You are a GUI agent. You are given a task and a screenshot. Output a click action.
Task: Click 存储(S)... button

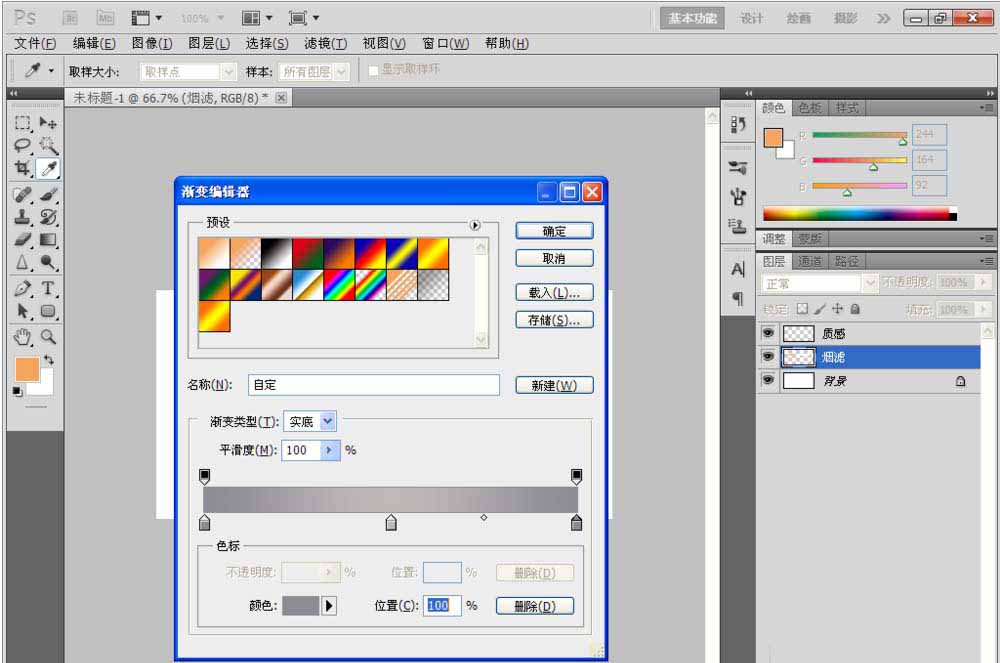[554, 320]
